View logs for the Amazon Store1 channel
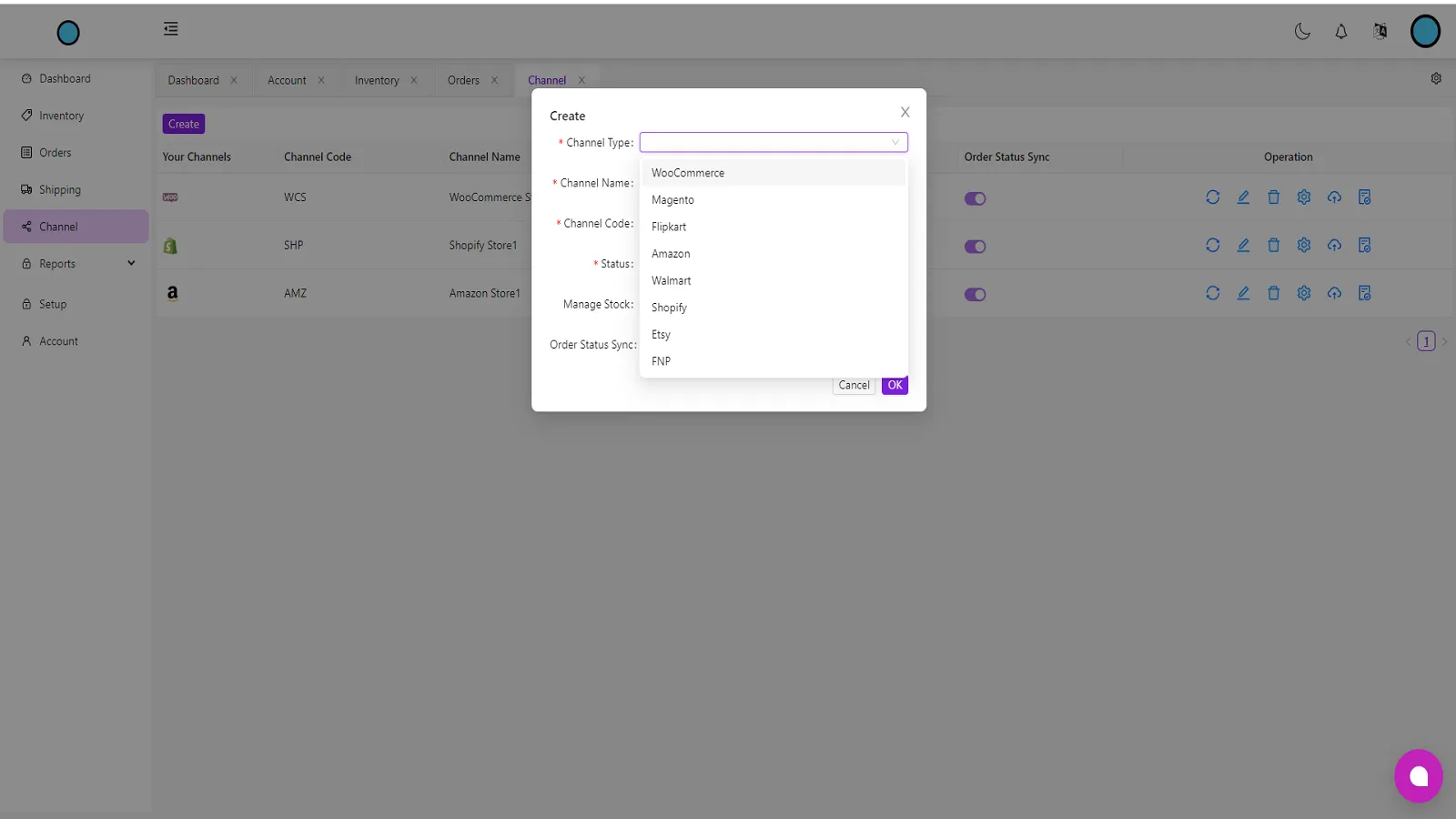 (x=1364, y=293)
